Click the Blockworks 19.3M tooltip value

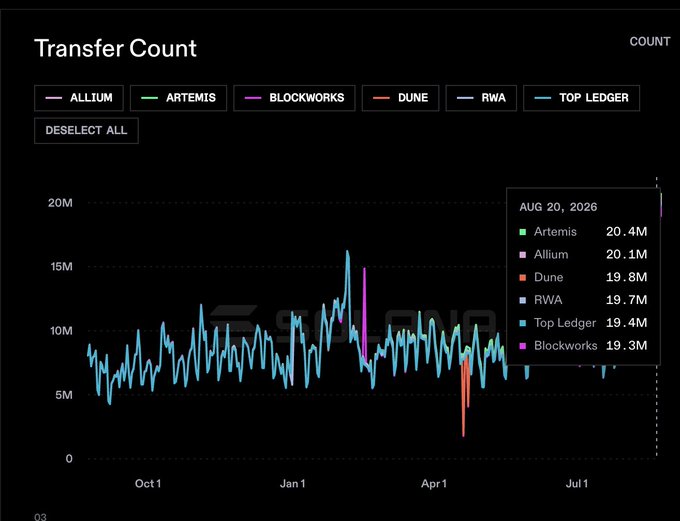tap(626, 345)
